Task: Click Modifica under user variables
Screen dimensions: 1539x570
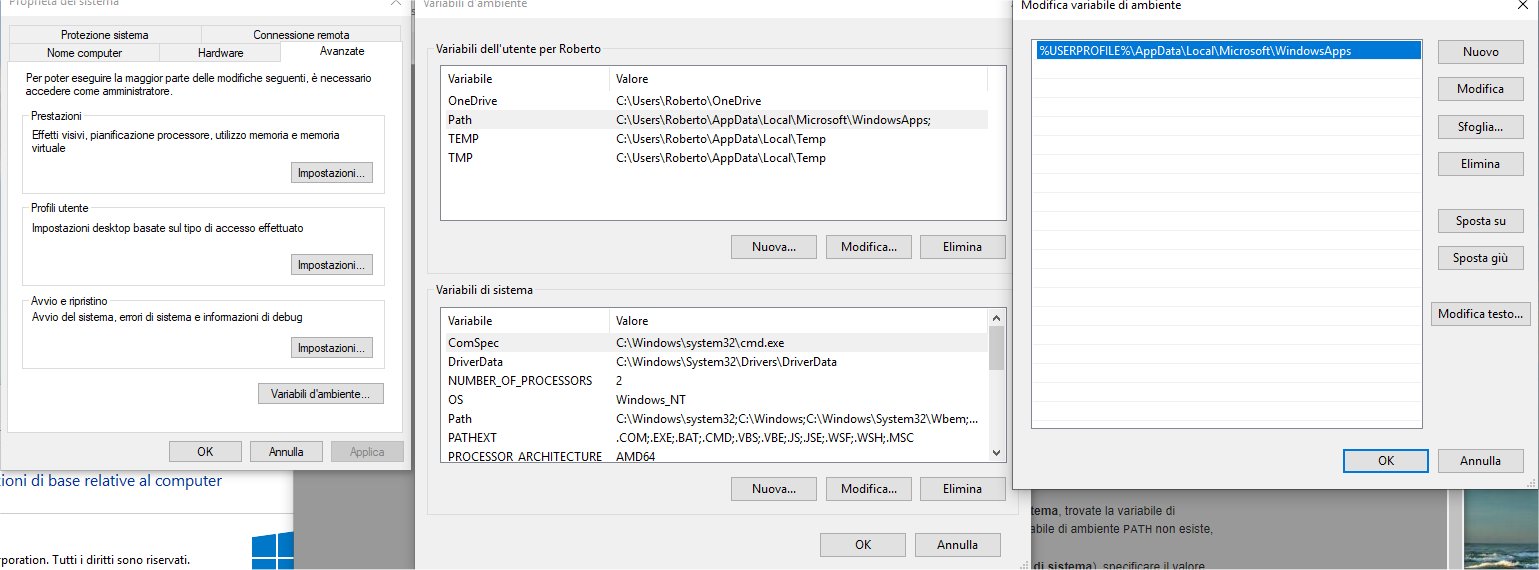Action: pyautogui.click(x=869, y=247)
